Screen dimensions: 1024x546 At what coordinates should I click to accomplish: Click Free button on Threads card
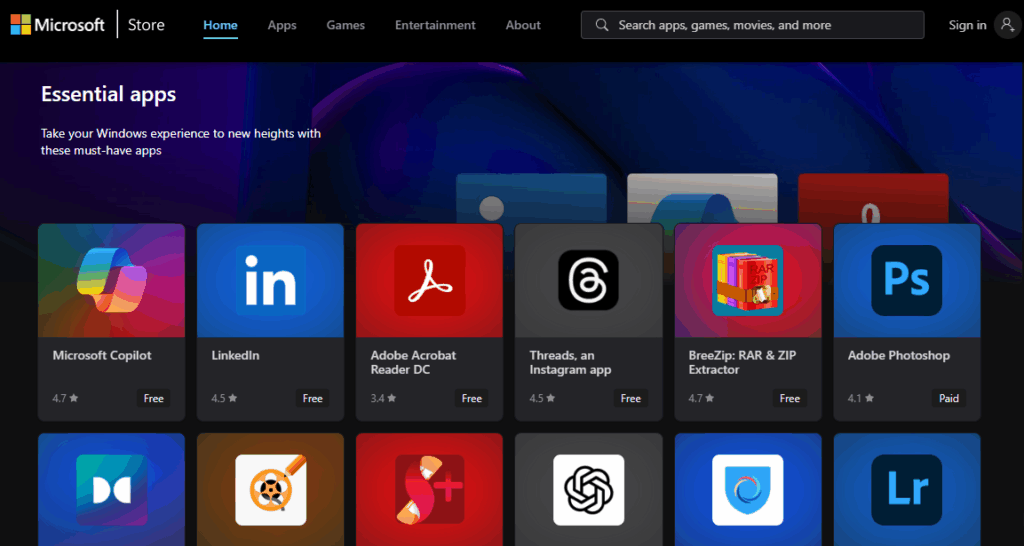click(x=631, y=398)
